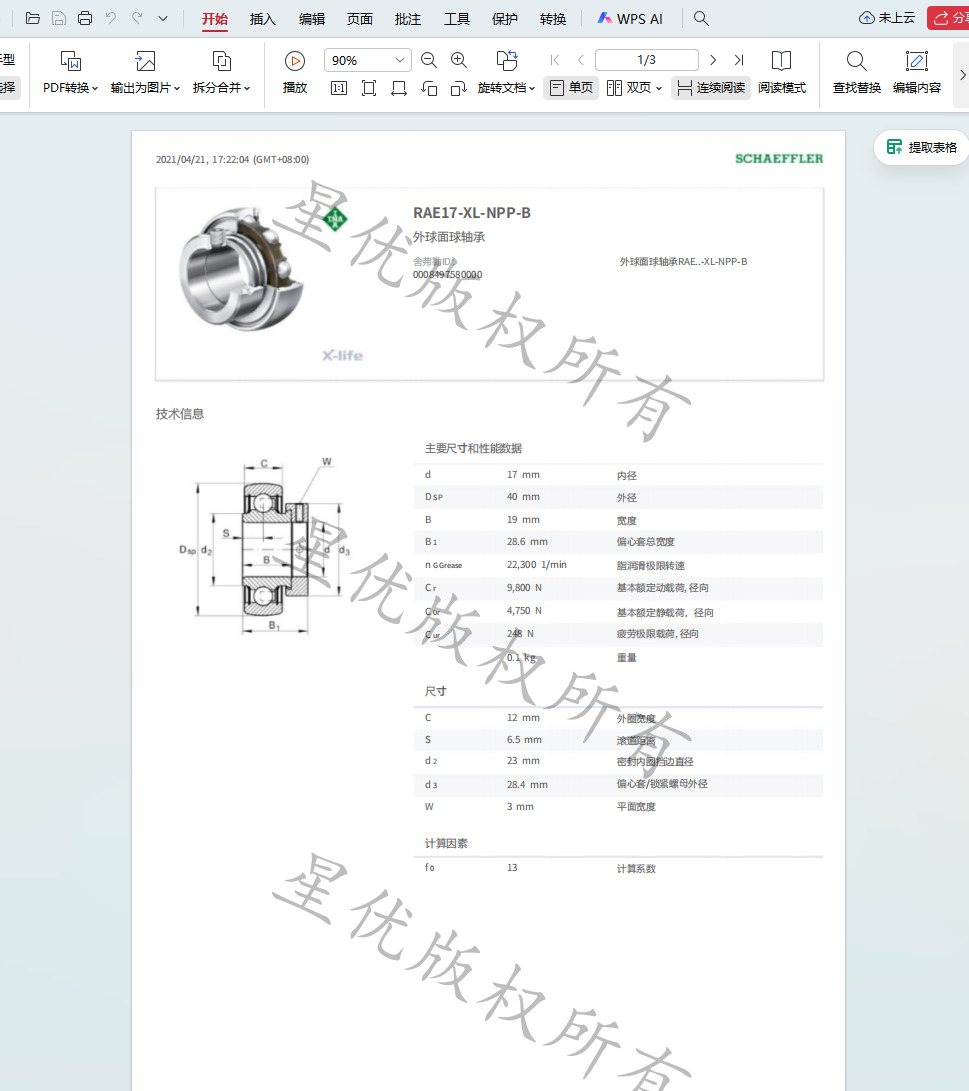Click the bearing product photo

point(241,267)
